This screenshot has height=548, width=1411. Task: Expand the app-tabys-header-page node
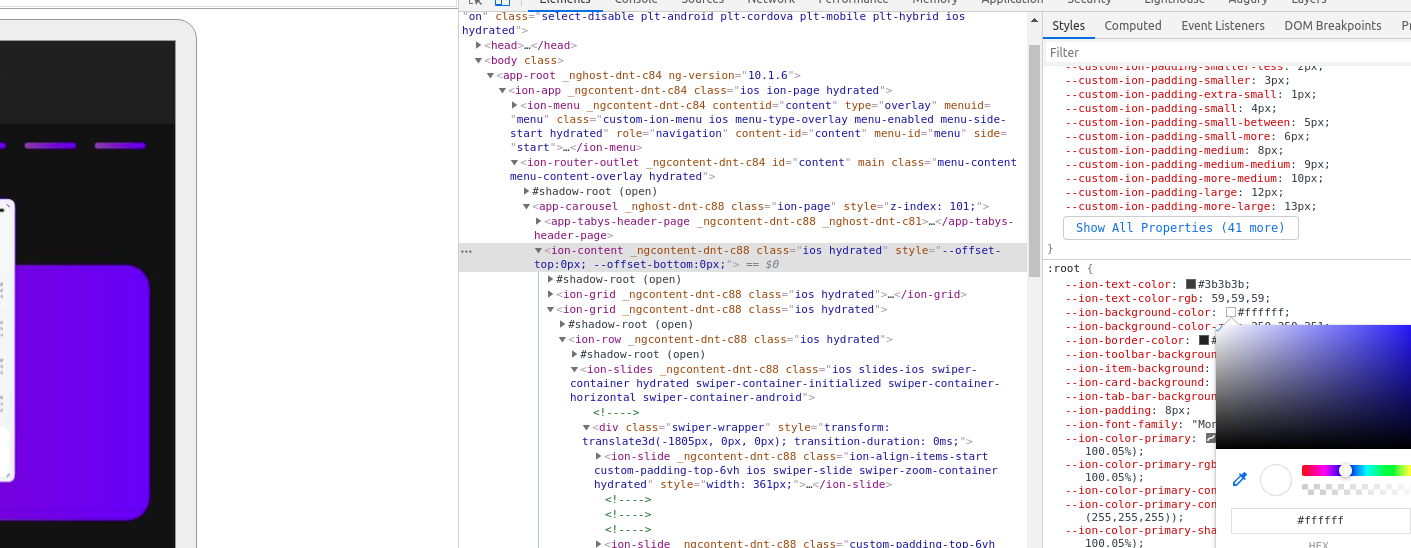(x=539, y=221)
